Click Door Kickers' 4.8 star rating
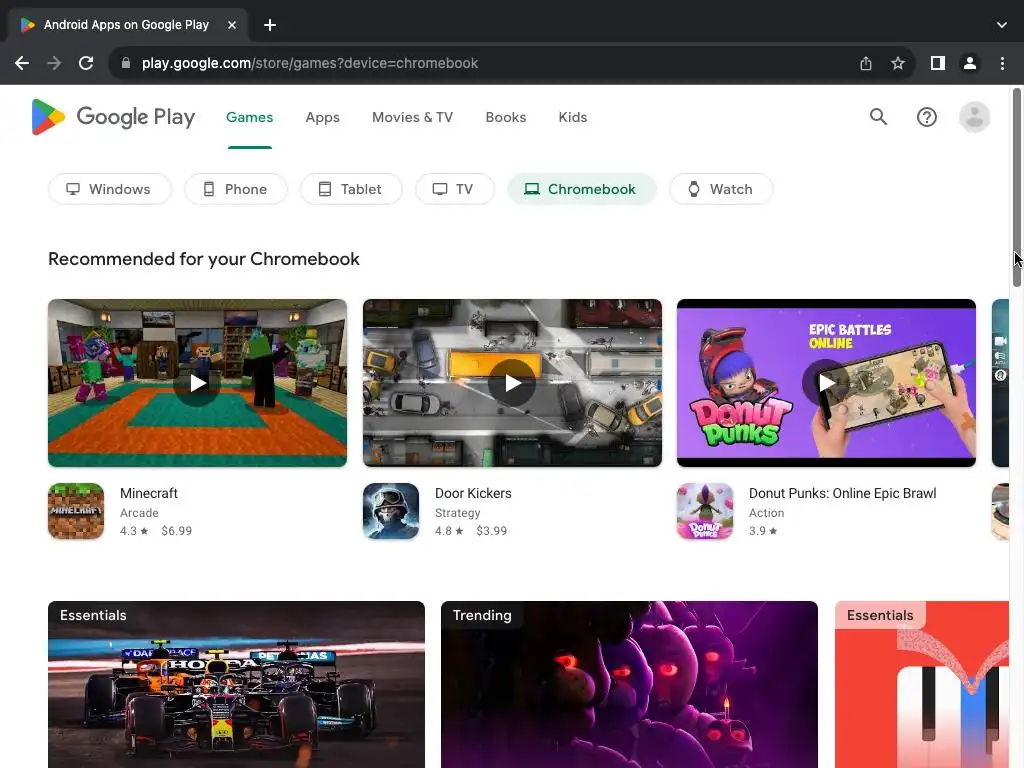Image resolution: width=1024 pixels, height=768 pixels. (x=449, y=531)
